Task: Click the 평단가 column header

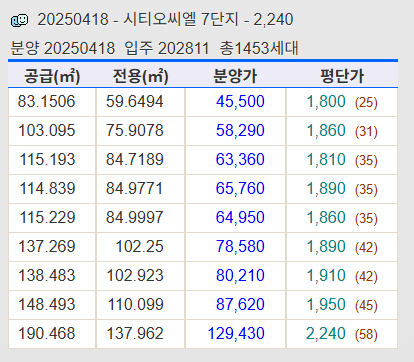Action: (x=342, y=76)
